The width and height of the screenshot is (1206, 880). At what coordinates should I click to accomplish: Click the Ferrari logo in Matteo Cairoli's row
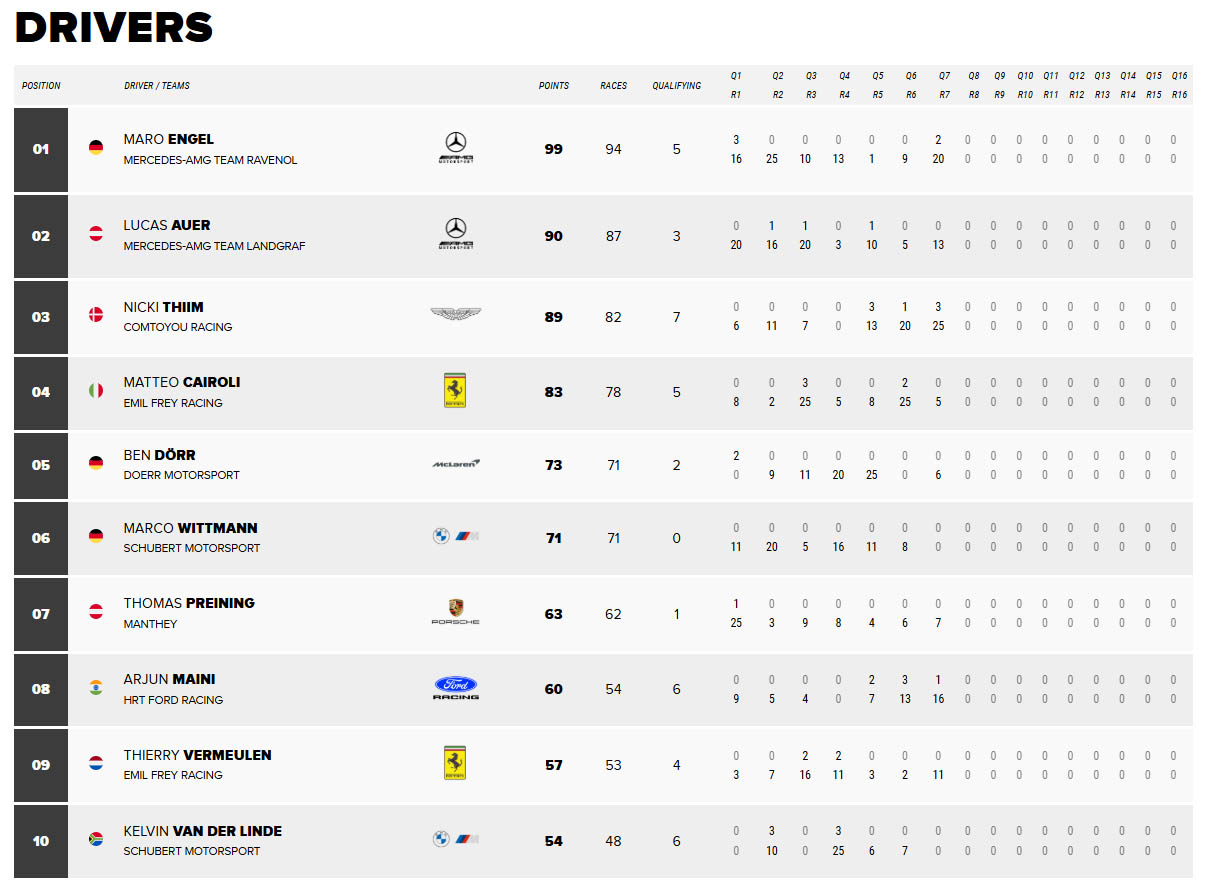455,391
